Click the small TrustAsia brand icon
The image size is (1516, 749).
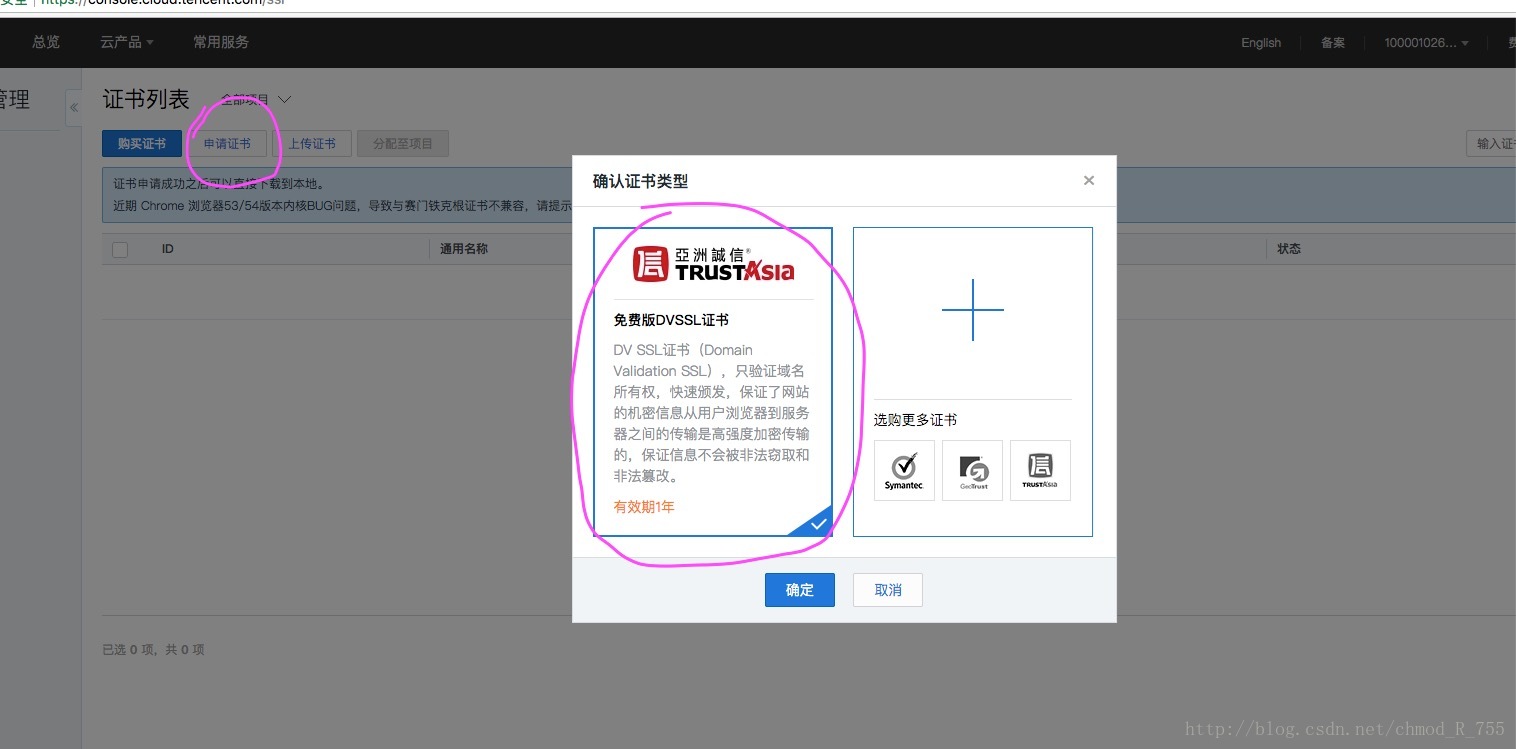(1040, 470)
